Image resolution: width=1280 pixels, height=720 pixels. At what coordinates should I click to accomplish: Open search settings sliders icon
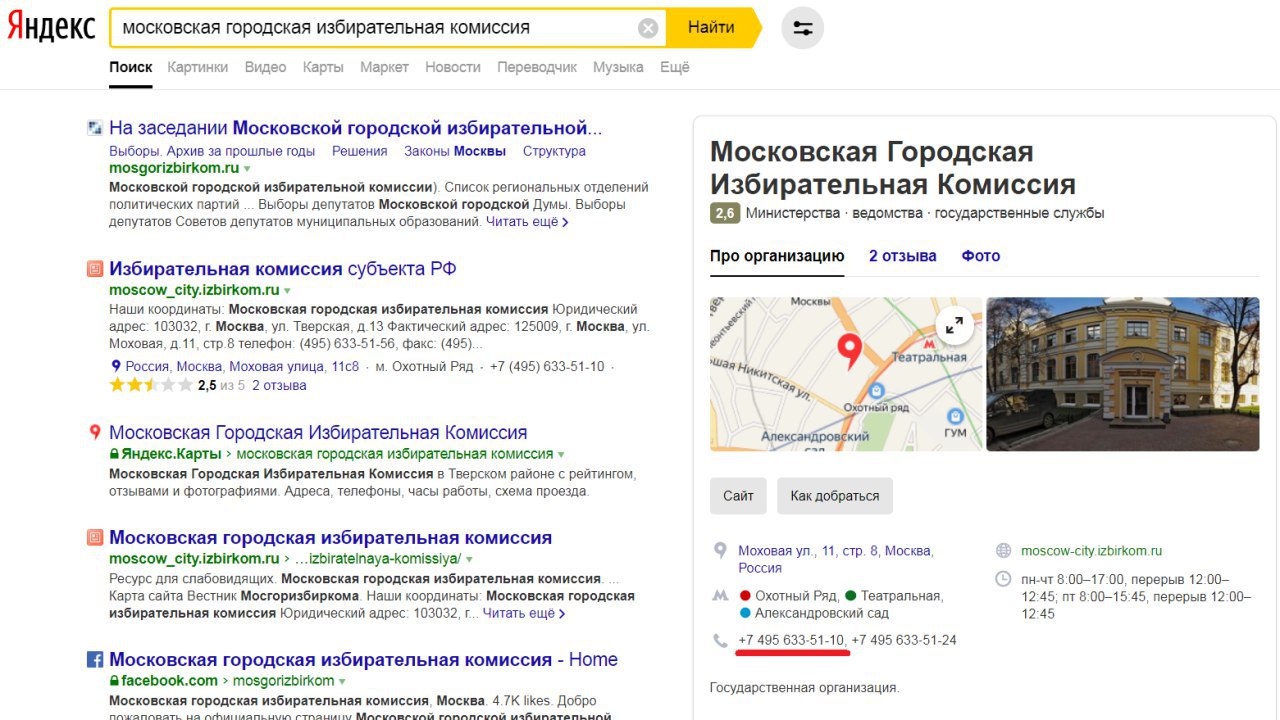[x=802, y=28]
